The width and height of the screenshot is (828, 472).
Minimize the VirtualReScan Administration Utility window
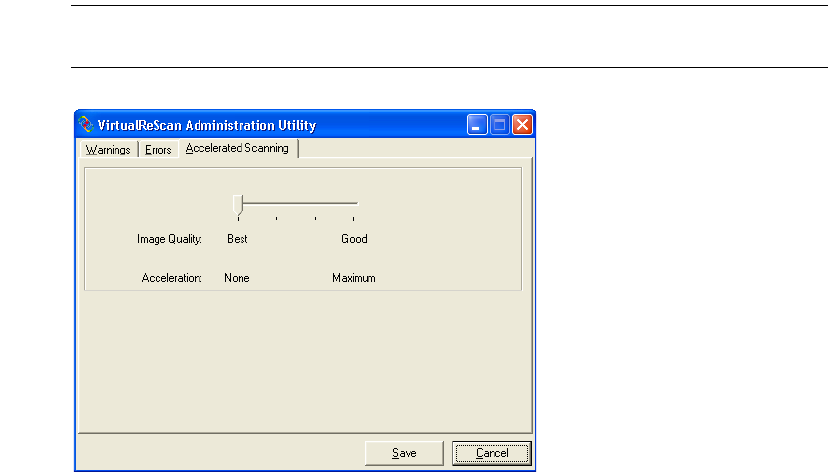click(478, 125)
